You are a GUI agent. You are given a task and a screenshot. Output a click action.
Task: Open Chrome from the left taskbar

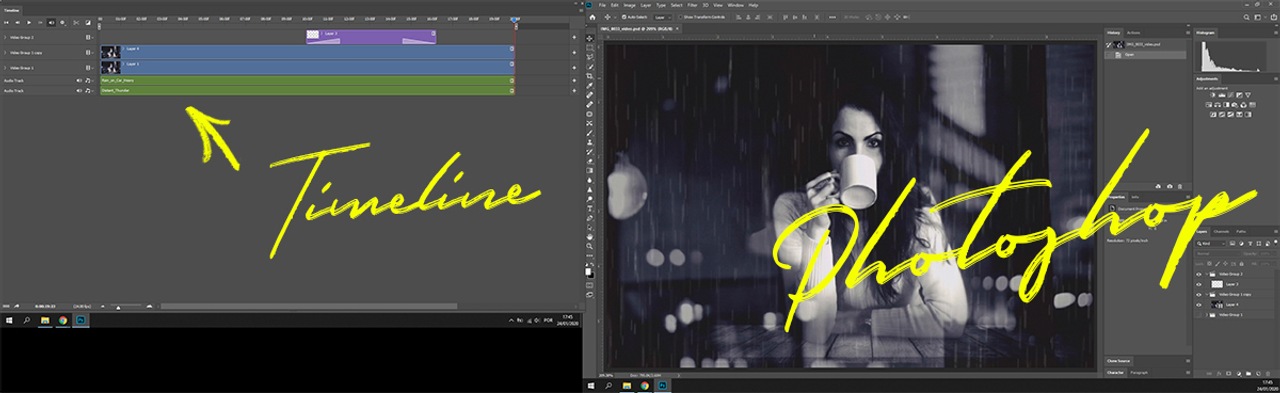(63, 320)
